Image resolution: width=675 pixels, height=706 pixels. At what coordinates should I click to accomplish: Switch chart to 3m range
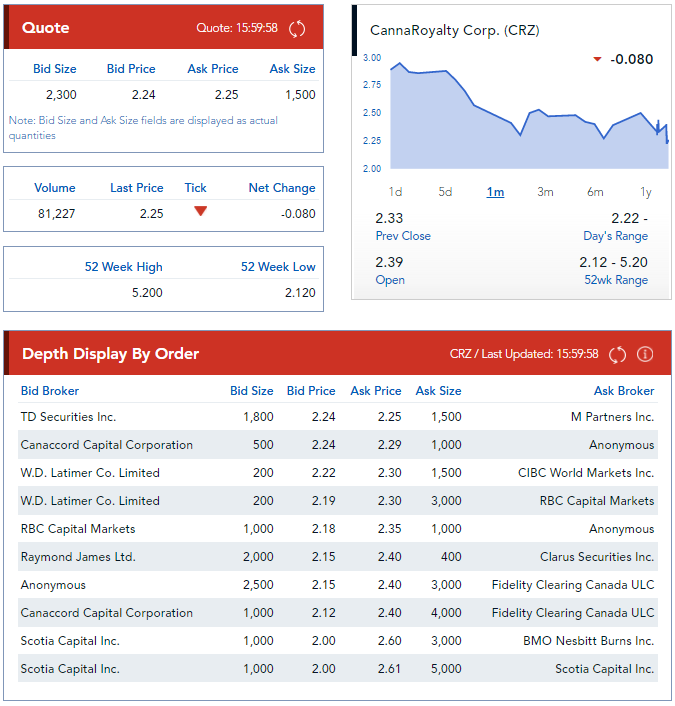tap(545, 192)
